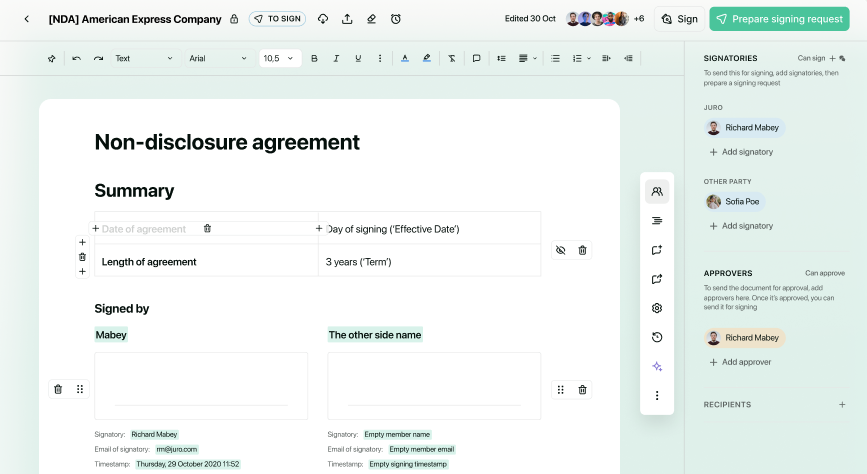Viewport: 867px width, 474px height.
Task: Select the Richard Mabey approver chip
Action: coord(744,338)
